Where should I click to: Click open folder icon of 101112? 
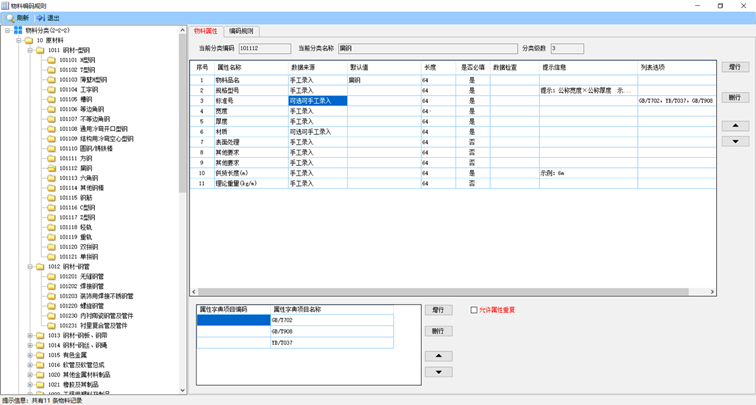point(52,168)
